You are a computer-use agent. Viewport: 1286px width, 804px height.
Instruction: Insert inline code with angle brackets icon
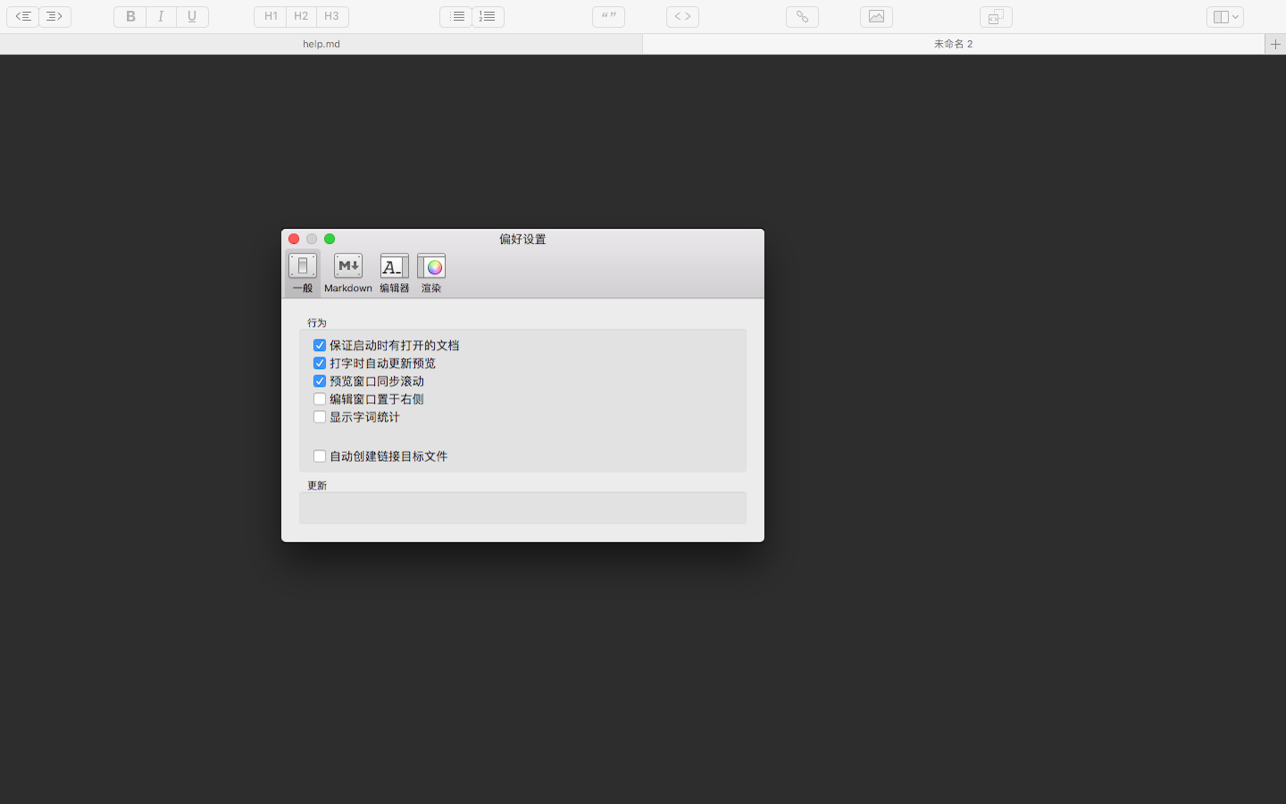coord(683,16)
